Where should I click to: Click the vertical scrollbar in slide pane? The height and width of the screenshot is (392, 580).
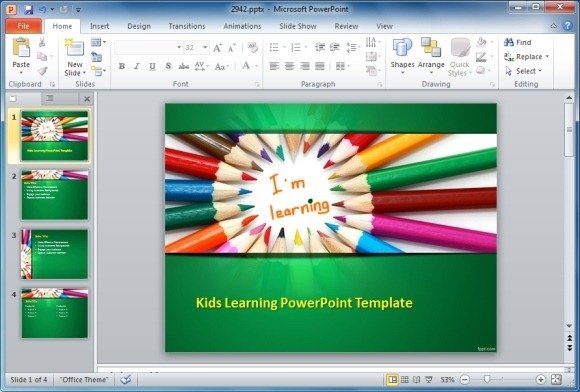(569, 129)
